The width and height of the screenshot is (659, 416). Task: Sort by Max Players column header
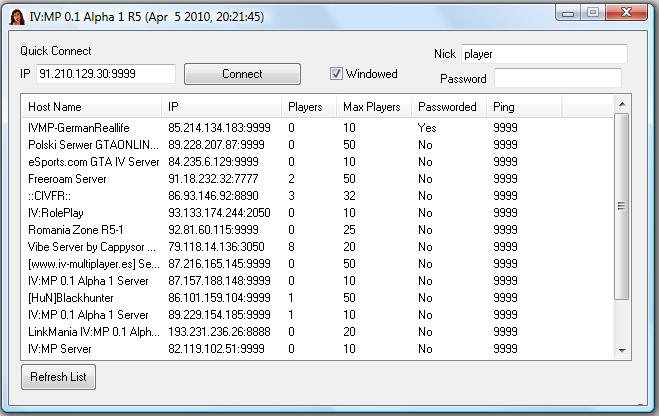pyautogui.click(x=374, y=107)
